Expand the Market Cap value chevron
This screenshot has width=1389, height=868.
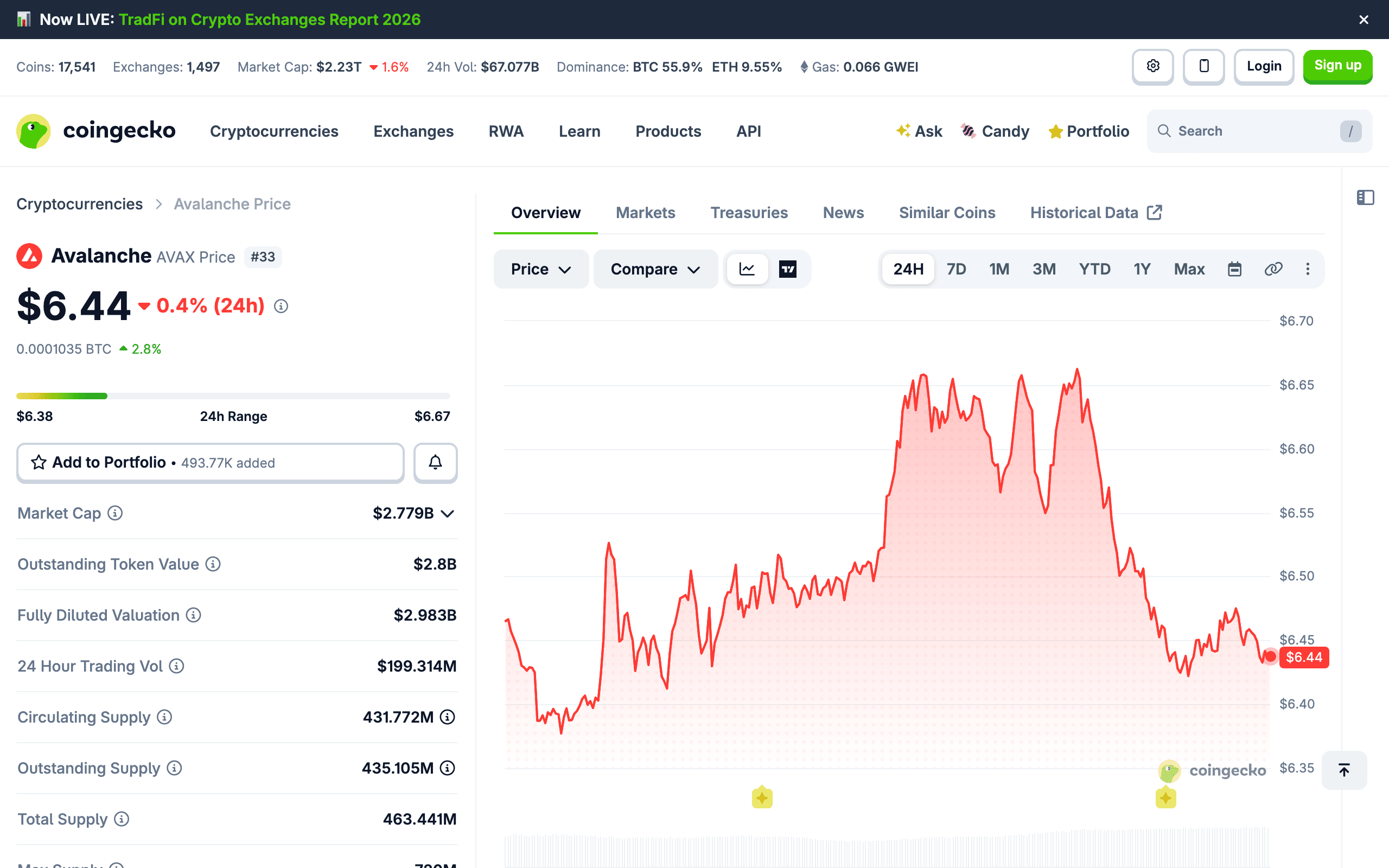[x=448, y=514]
